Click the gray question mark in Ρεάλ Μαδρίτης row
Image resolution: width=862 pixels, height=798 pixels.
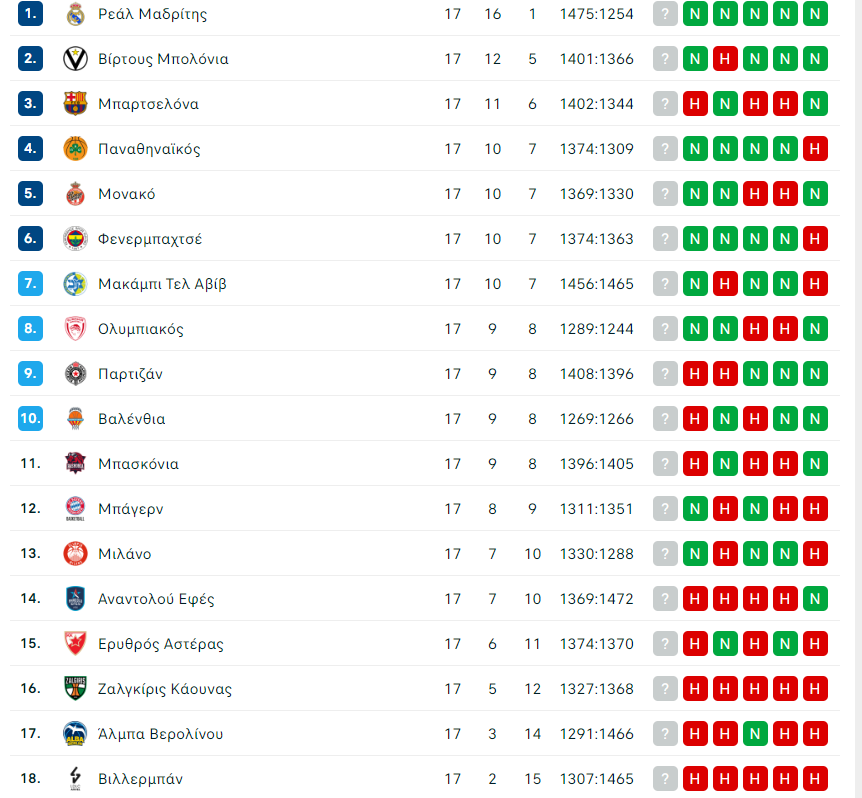(x=665, y=14)
